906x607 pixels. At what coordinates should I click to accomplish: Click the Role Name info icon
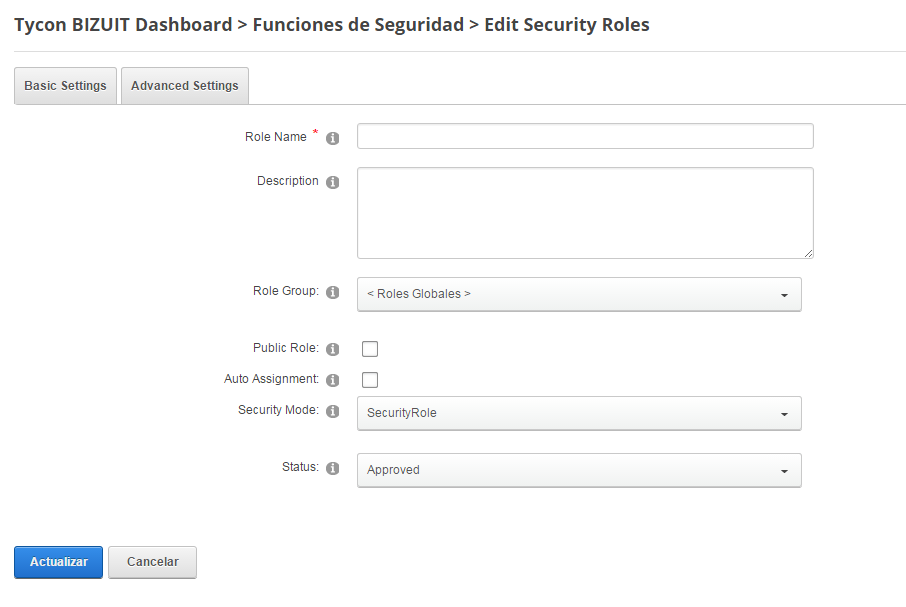[x=332, y=138]
